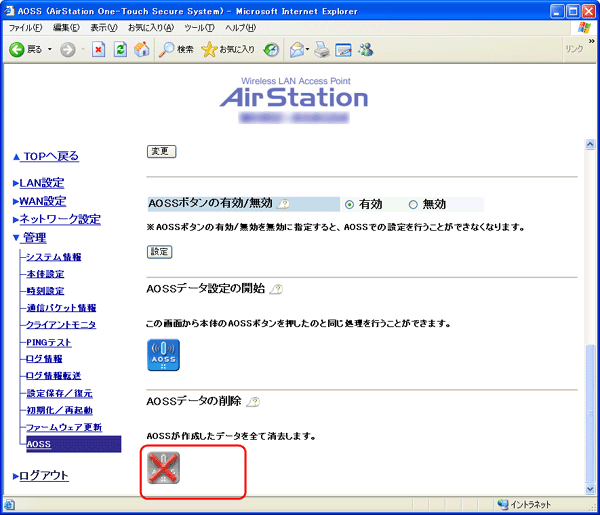
Task: Open Messenger people icon
Action: [x=366, y=49]
